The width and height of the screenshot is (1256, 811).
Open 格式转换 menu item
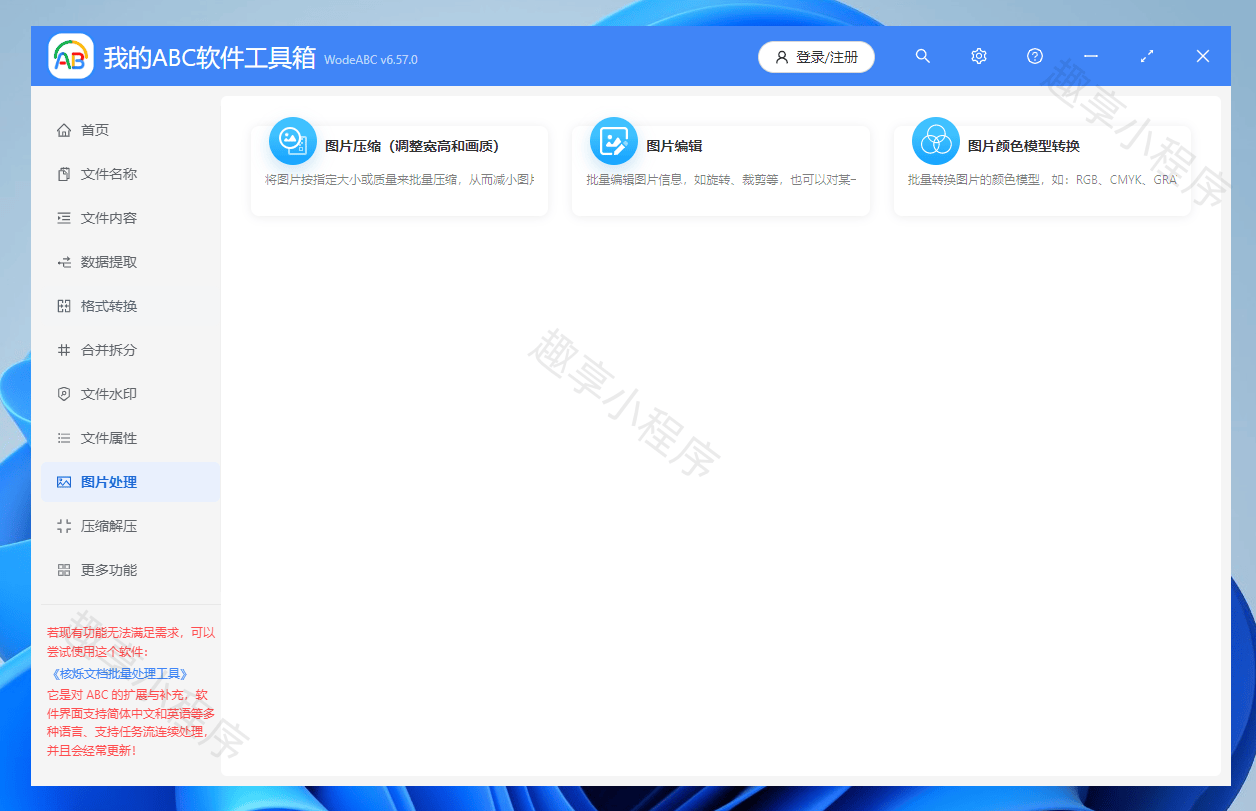tap(130, 306)
